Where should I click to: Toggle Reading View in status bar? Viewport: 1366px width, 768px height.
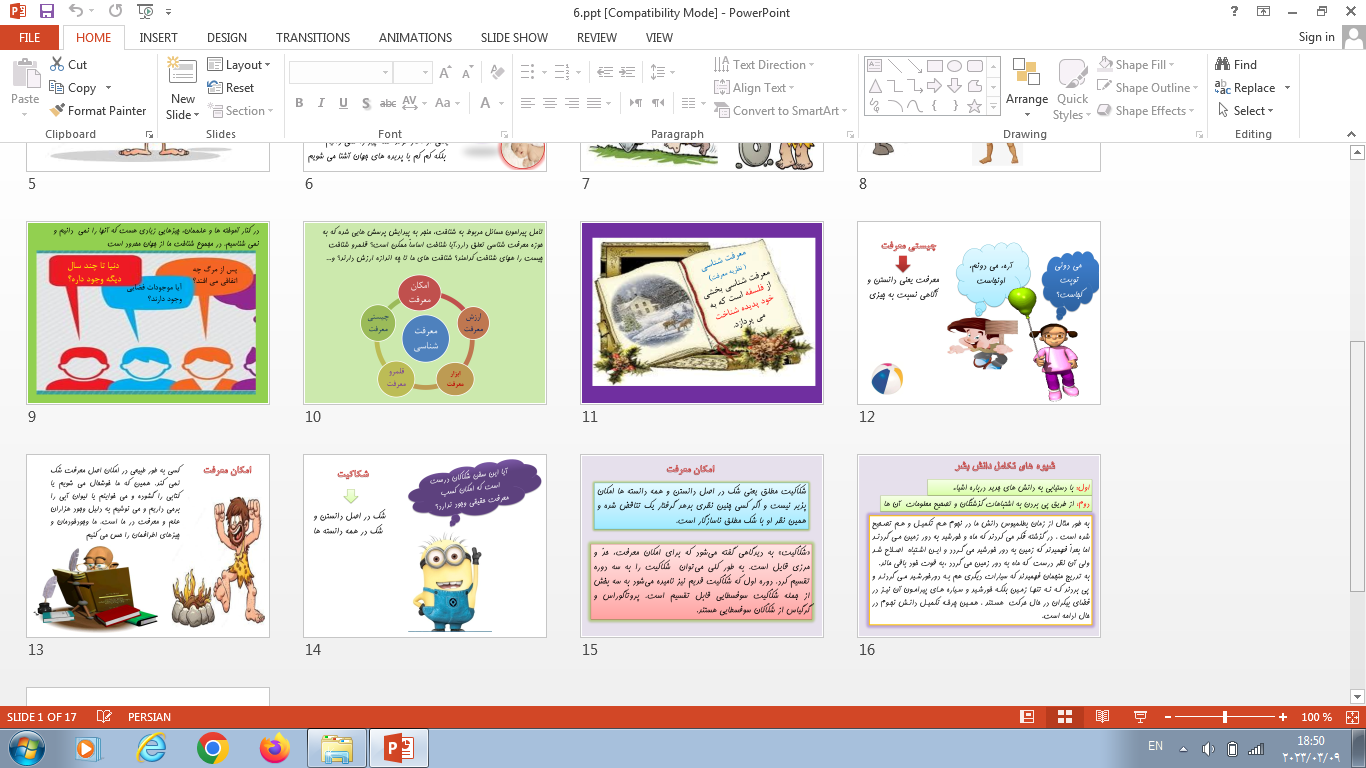point(1102,717)
